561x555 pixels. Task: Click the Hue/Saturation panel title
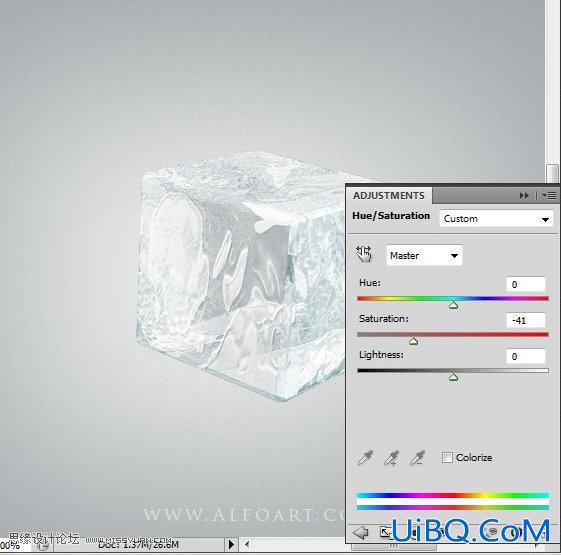[391, 216]
